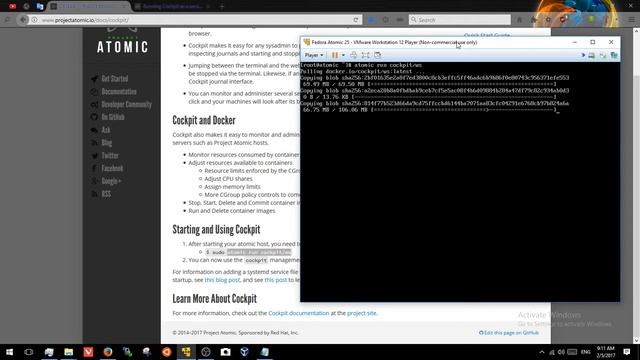Image resolution: width=640 pixels, height=360 pixels.
Task: Follow the 'this post' link
Action: tap(276, 280)
